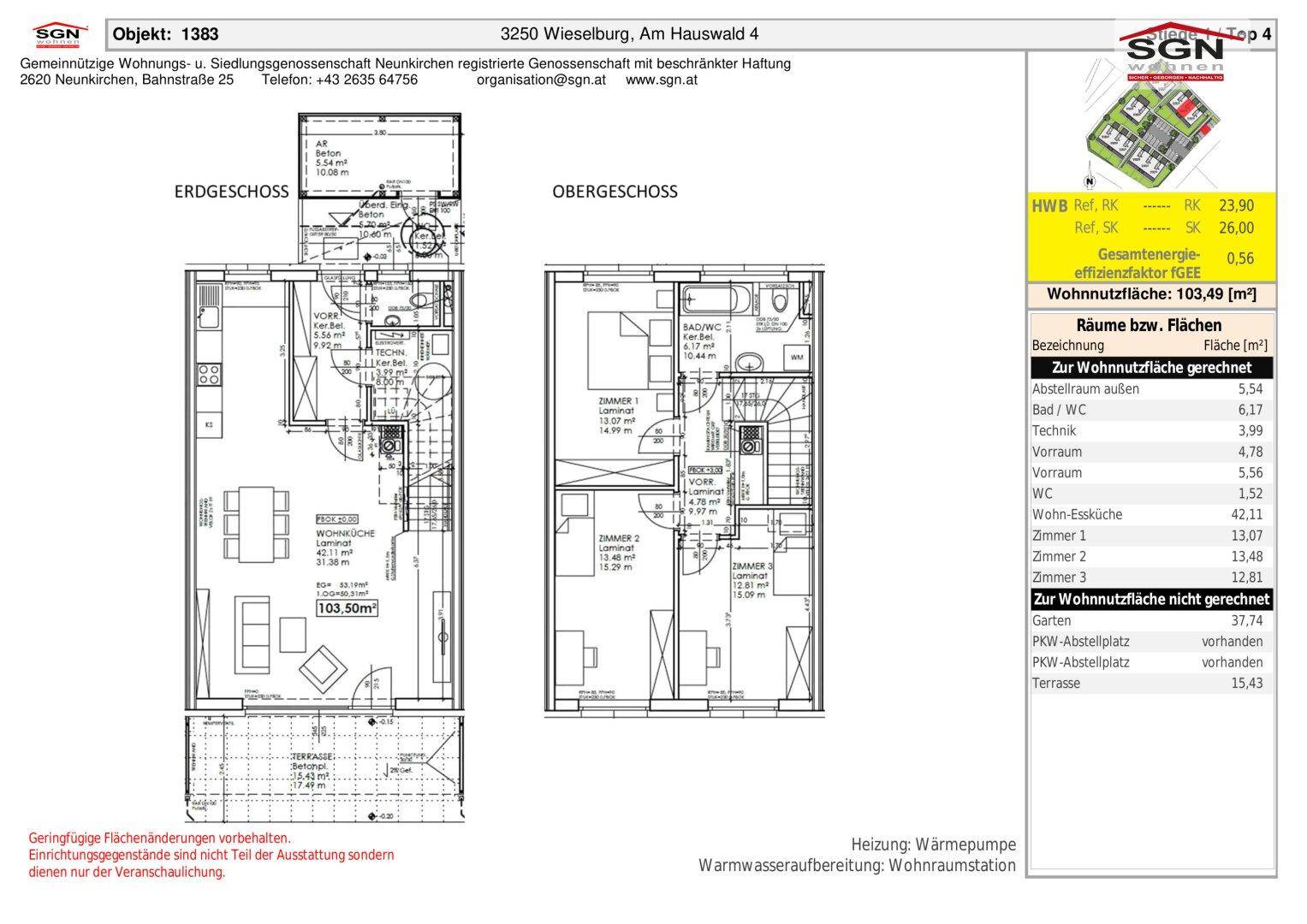This screenshot has width=1307, height=924.
Task: Click the WM washing machine symbol
Action: 796,357
